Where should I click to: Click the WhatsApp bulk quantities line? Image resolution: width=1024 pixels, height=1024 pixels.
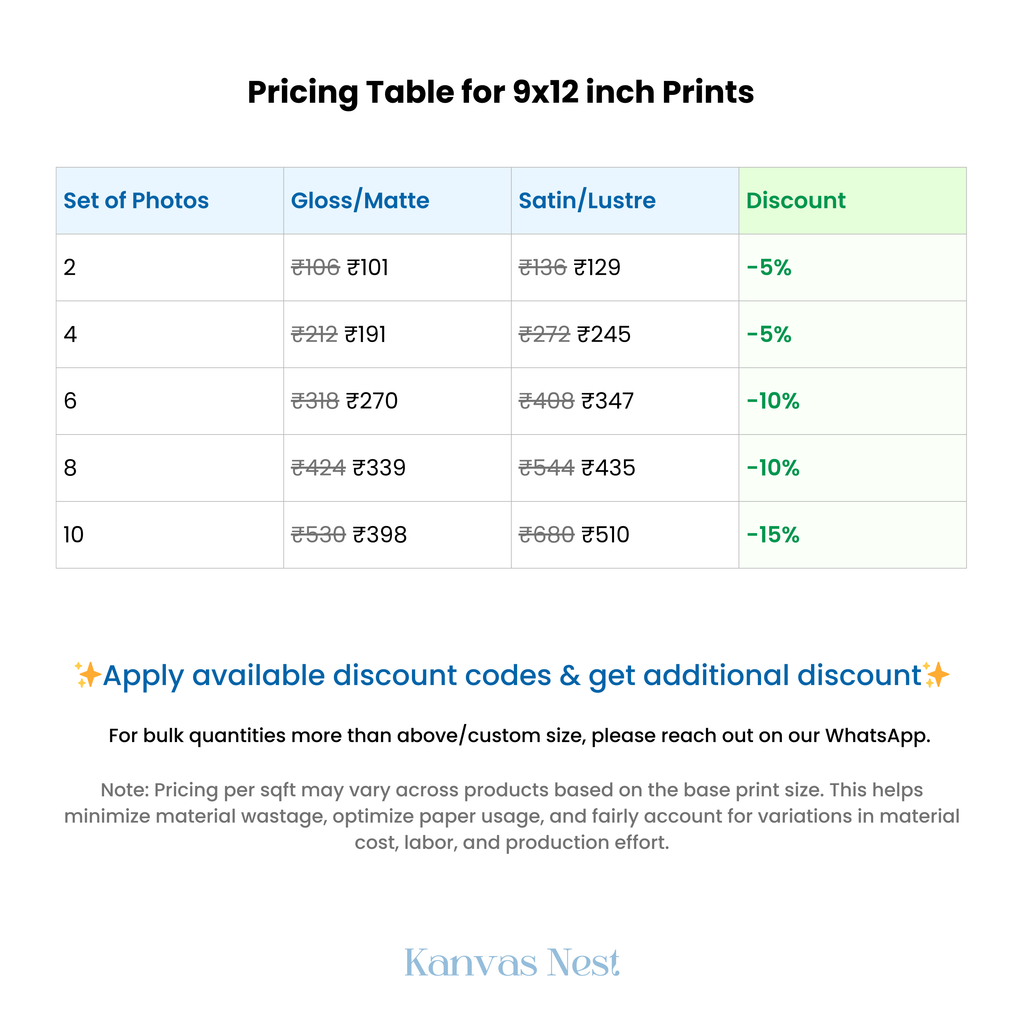click(x=519, y=735)
